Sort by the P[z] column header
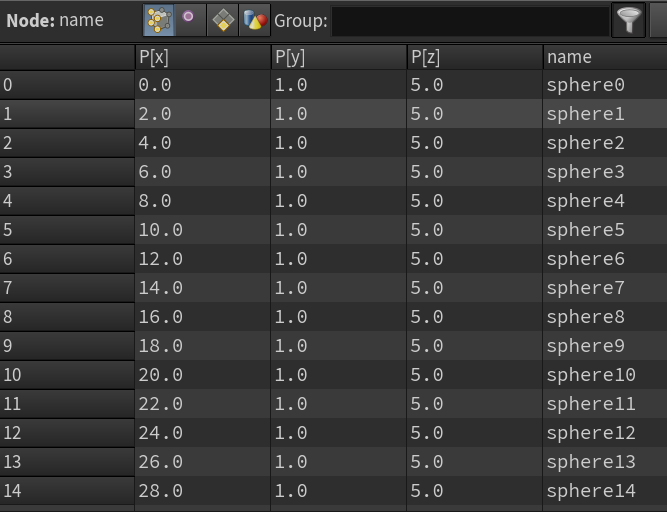Screen dimensions: 667x512 click(x=475, y=57)
